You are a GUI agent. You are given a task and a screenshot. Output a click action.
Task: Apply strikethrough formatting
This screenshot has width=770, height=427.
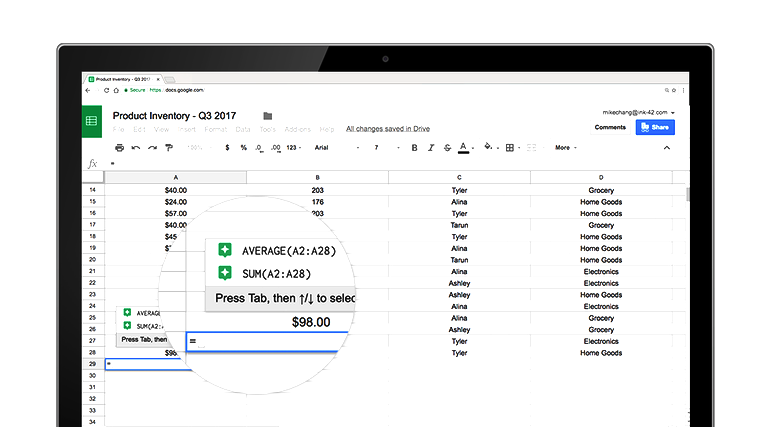coord(447,147)
